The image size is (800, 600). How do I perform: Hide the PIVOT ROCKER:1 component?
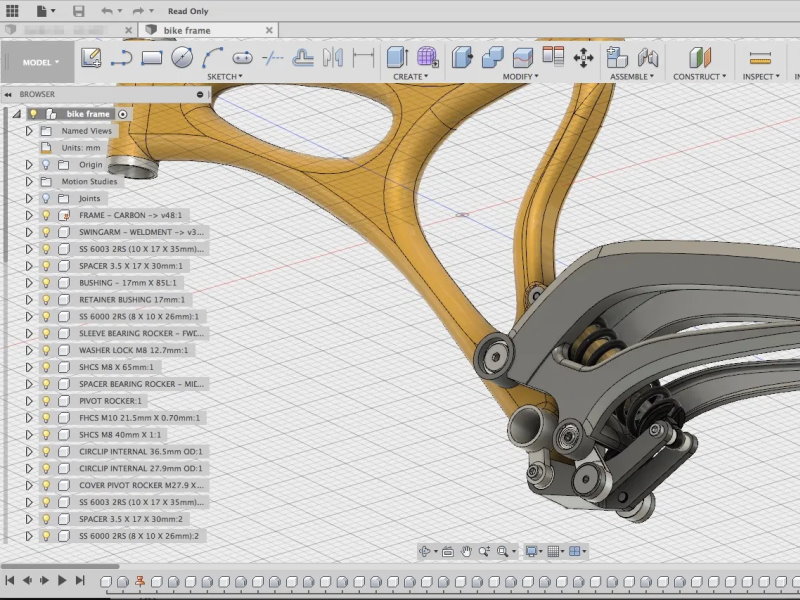coord(46,401)
